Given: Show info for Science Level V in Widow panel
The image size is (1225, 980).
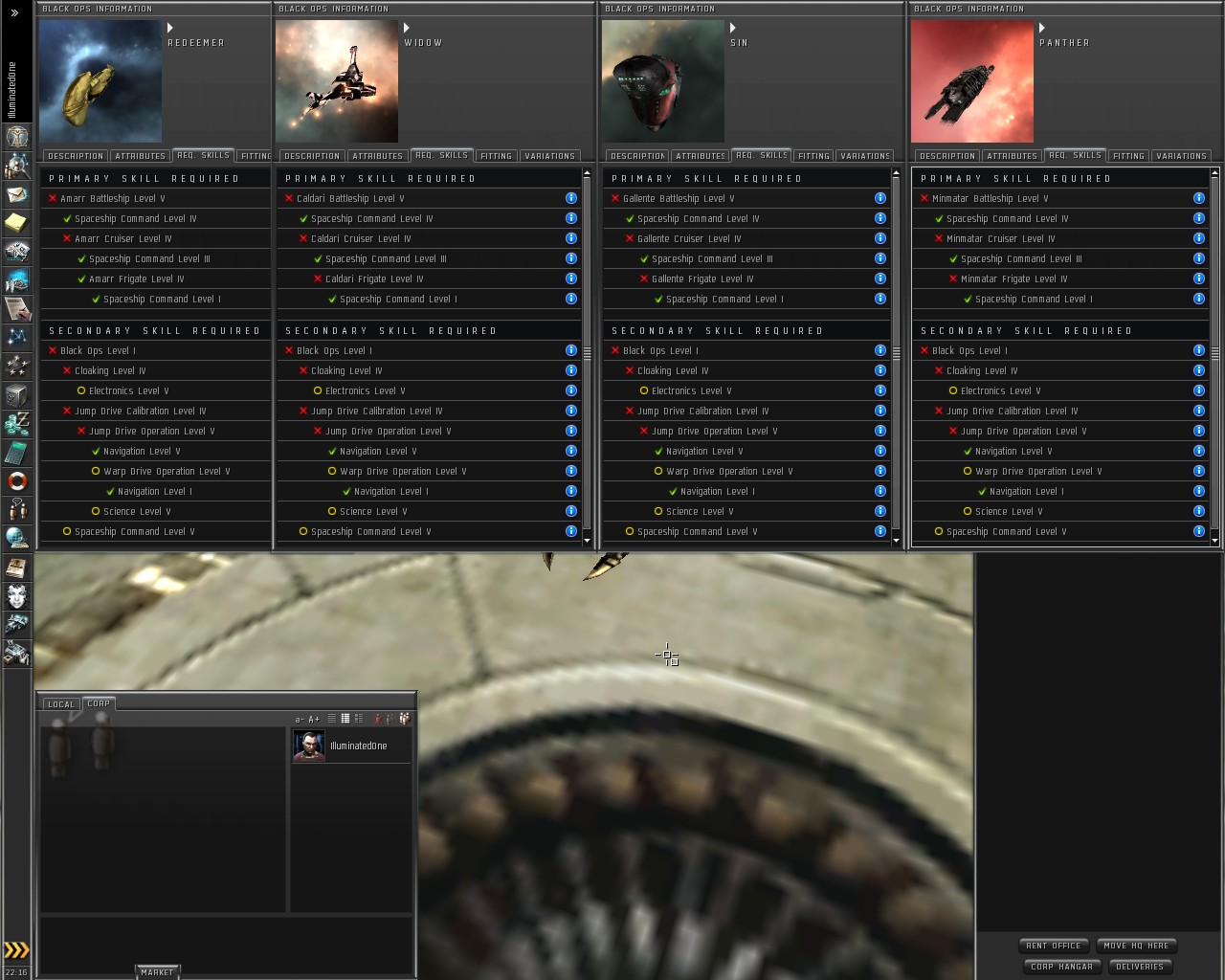Looking at the screenshot, I should [x=571, y=511].
